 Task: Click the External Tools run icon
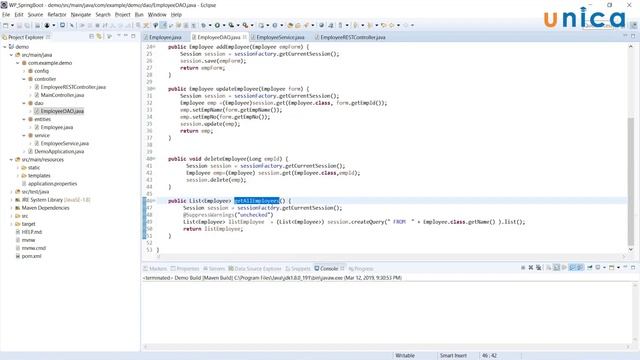pos(245,25)
